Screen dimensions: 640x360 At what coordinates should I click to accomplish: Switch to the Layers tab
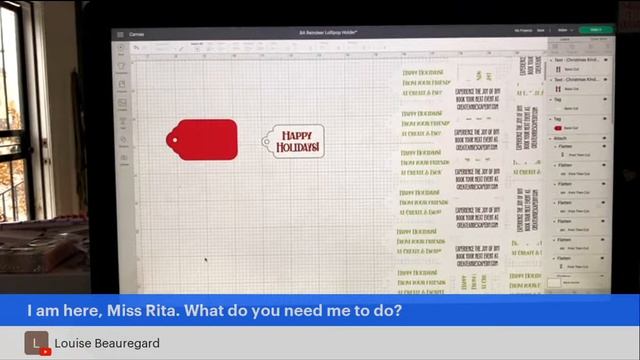(564, 39)
